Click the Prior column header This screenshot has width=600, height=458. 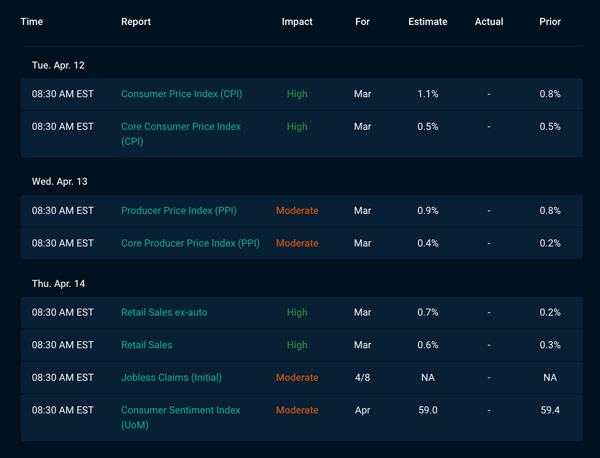(x=550, y=22)
